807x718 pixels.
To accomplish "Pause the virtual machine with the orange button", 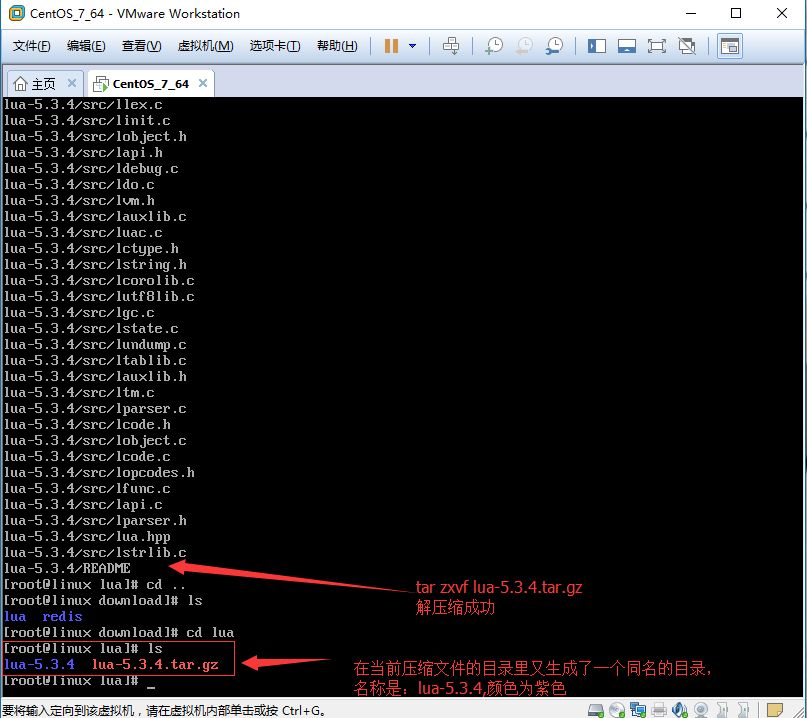I will [x=391, y=46].
